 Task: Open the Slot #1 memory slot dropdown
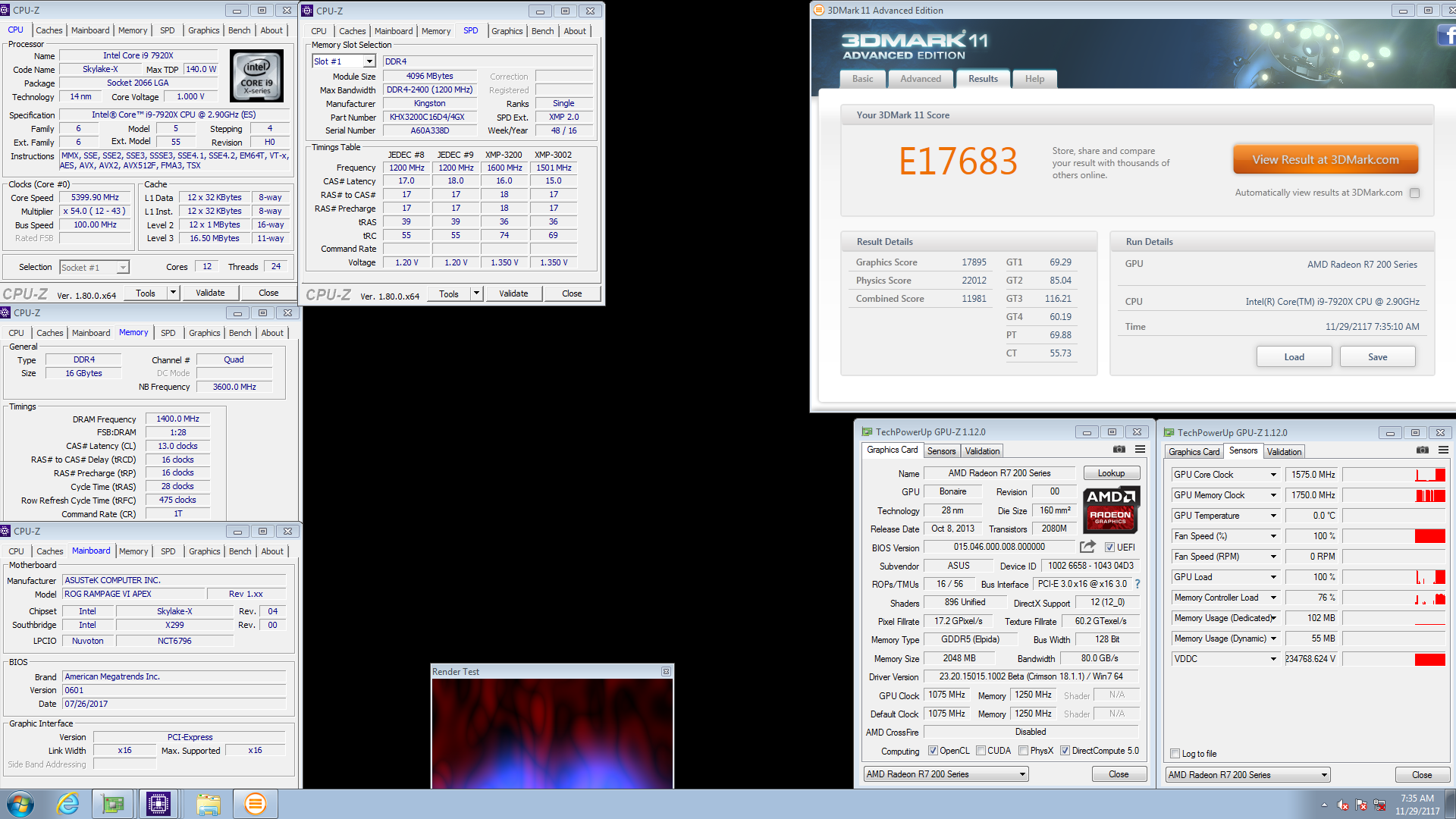point(369,61)
